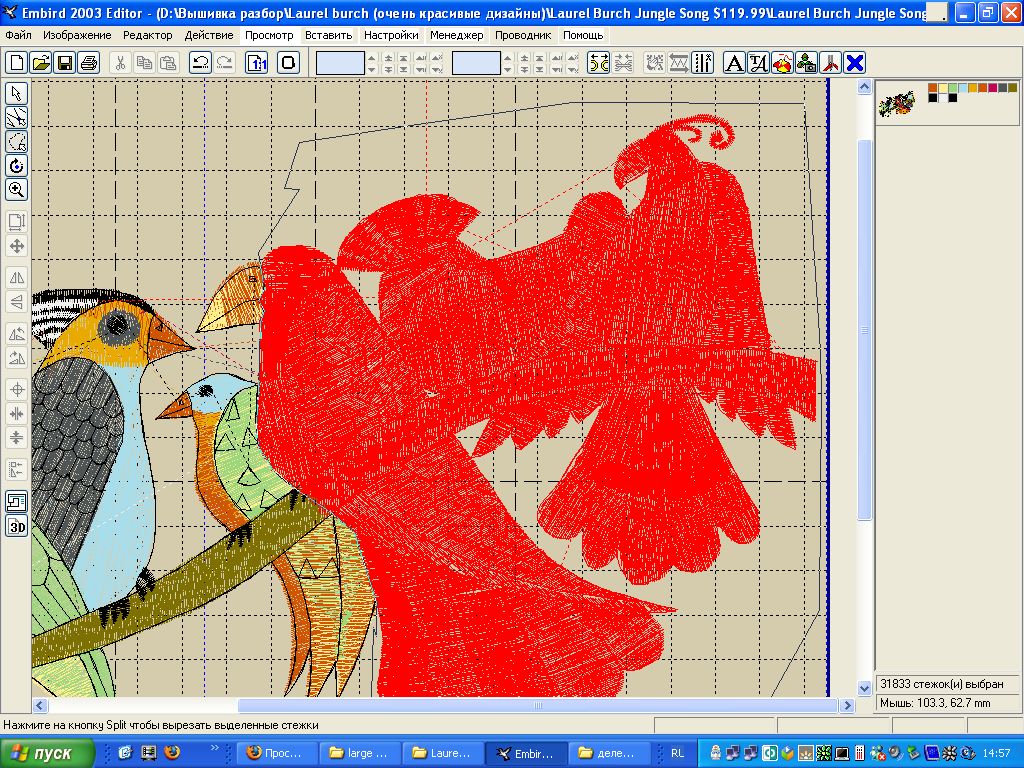Click up arrow of first numeric field spinner

(x=372, y=58)
